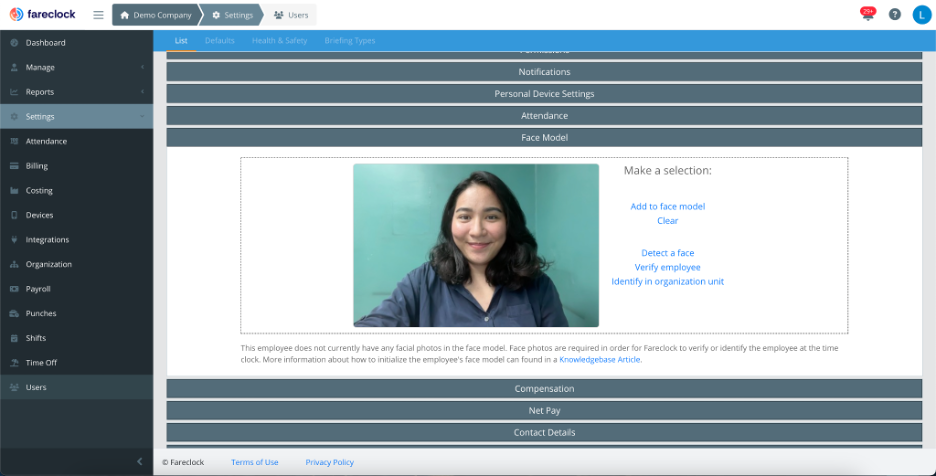The width and height of the screenshot is (936, 476).
Task: Click the employee face photo
Action: [x=476, y=245]
